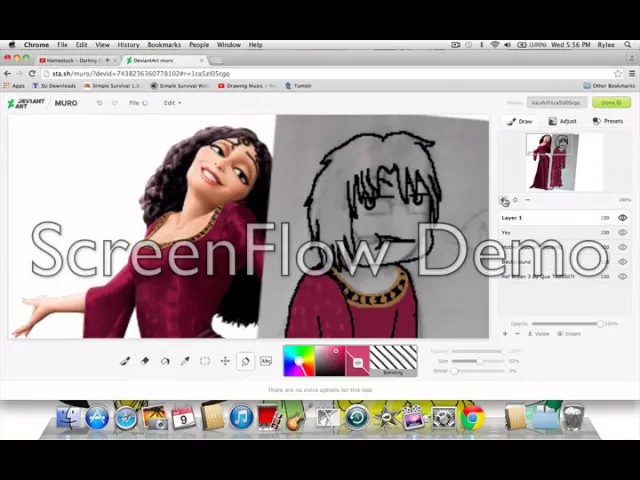Delete layer with the minus button
Image resolution: width=640 pixels, height=480 pixels.
(x=518, y=334)
